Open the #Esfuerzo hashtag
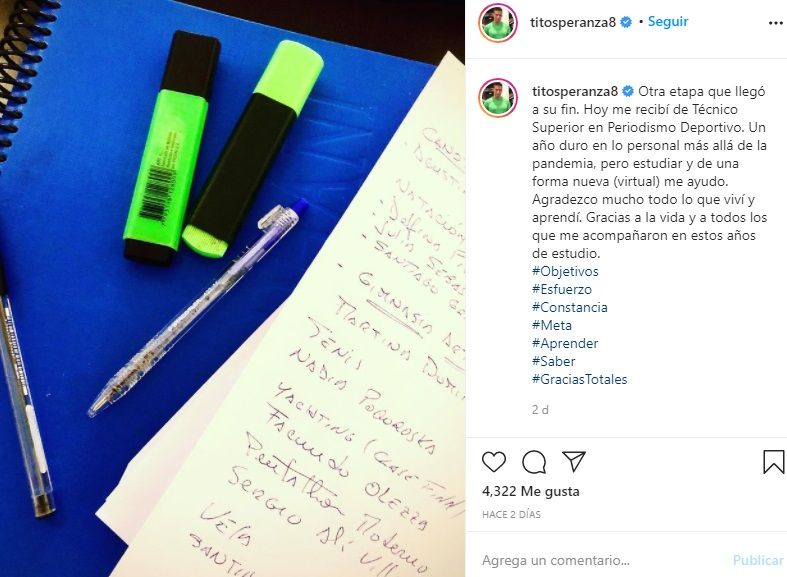787x577 pixels. (562, 290)
